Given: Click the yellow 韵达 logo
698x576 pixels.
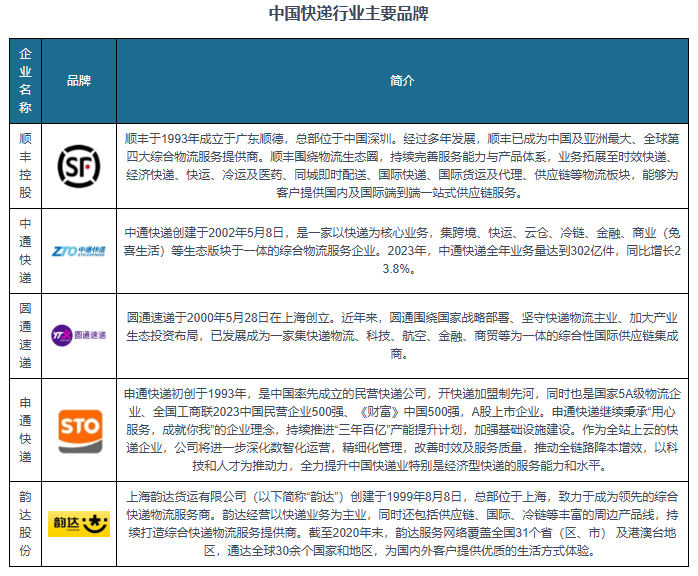Looking at the screenshot, I should pyautogui.click(x=79, y=524).
